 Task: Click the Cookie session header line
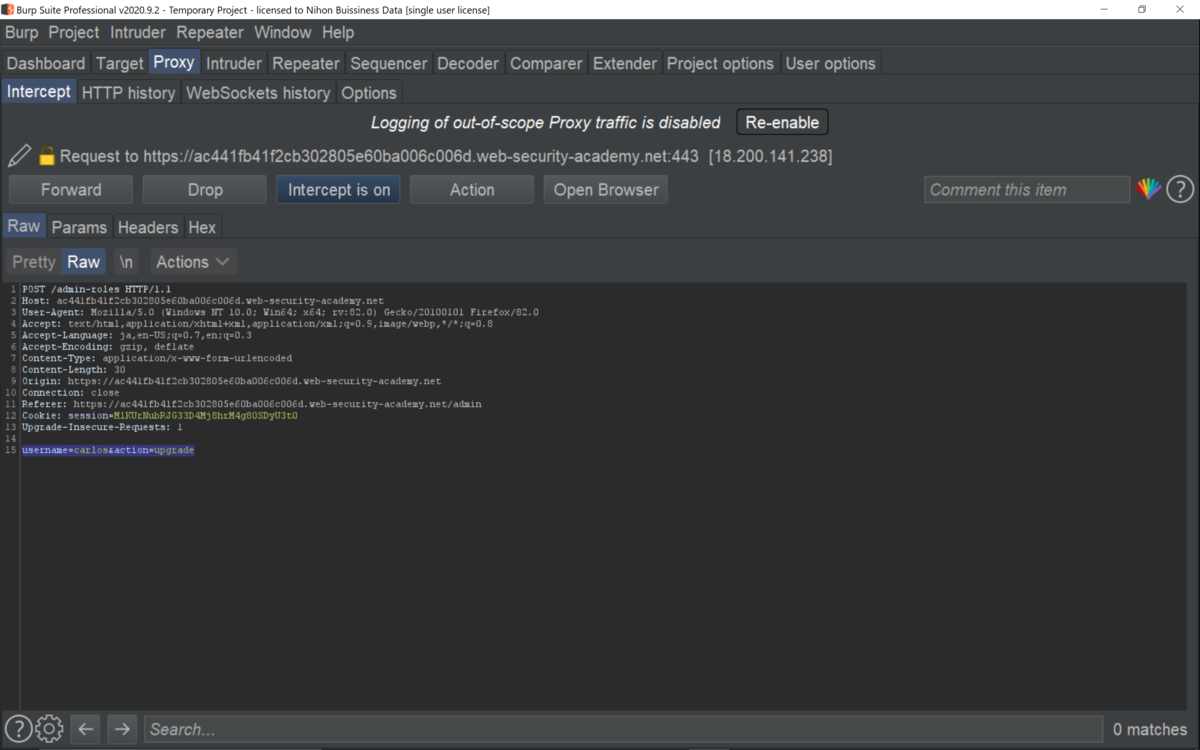point(160,416)
